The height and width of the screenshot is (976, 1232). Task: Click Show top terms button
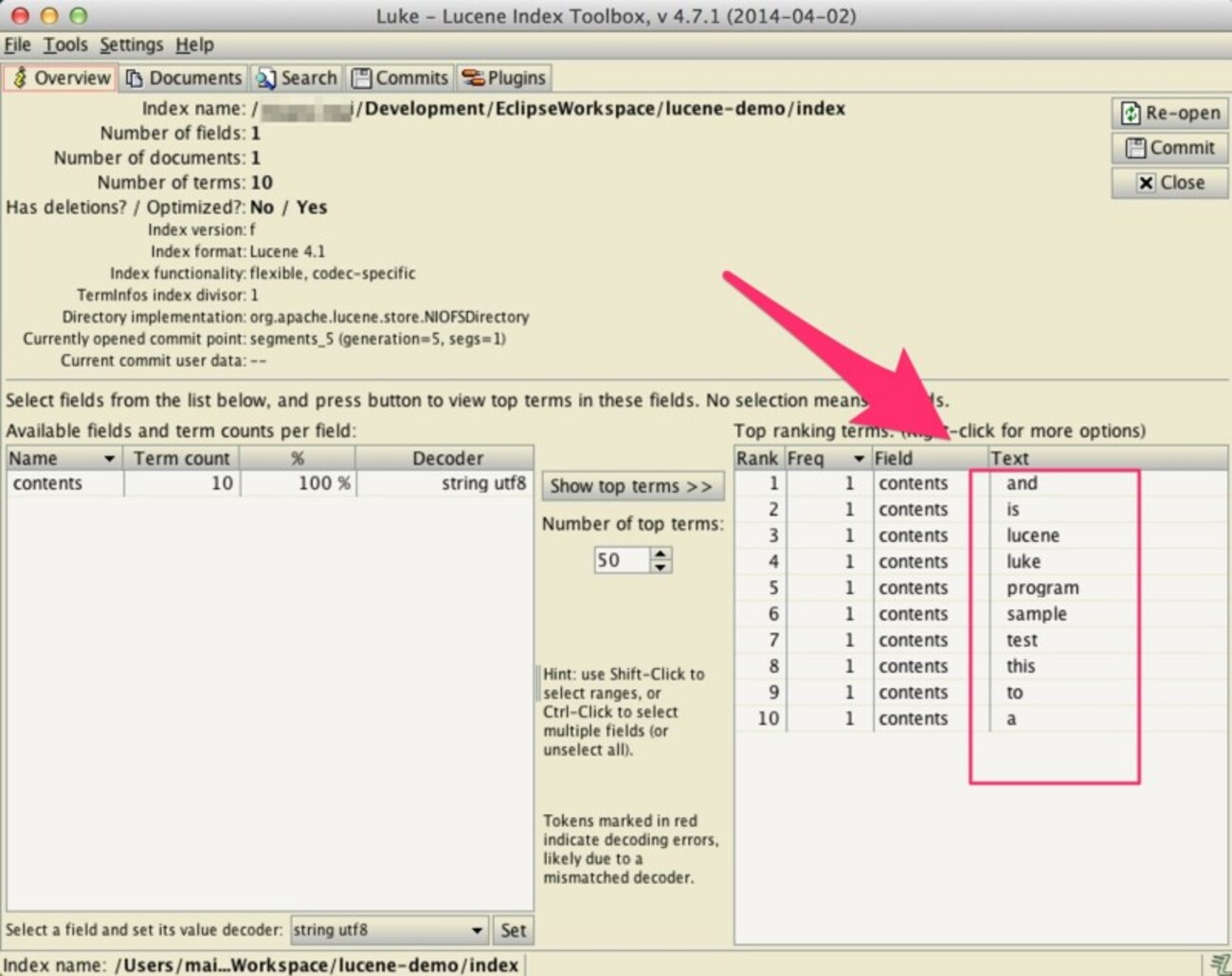pyautogui.click(x=632, y=486)
